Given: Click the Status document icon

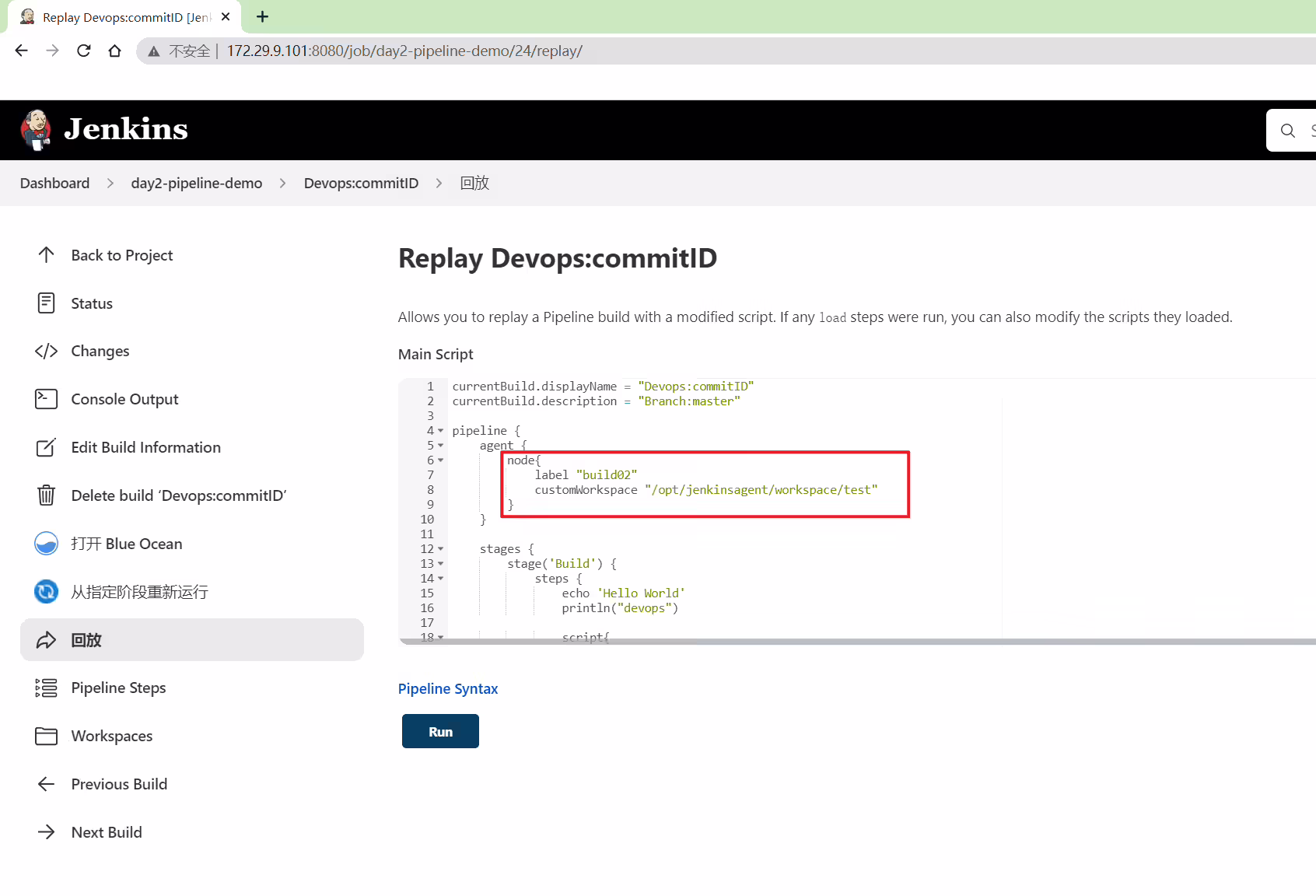Looking at the screenshot, I should (x=46, y=303).
